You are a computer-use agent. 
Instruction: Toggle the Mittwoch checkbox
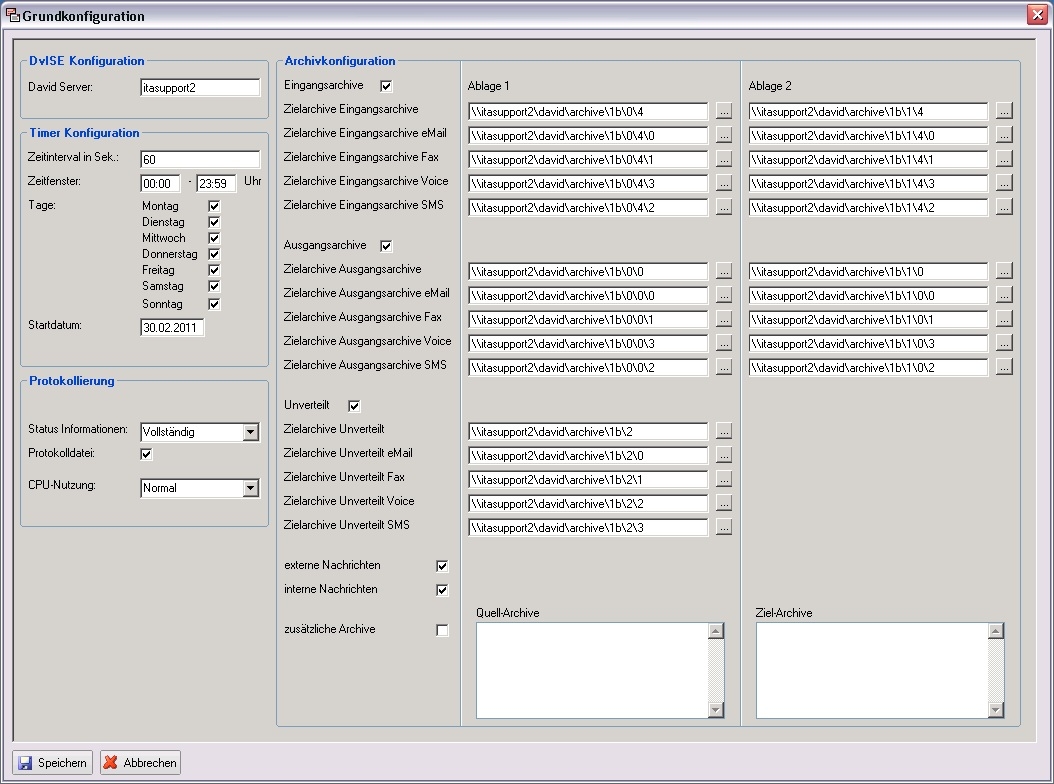click(214, 239)
